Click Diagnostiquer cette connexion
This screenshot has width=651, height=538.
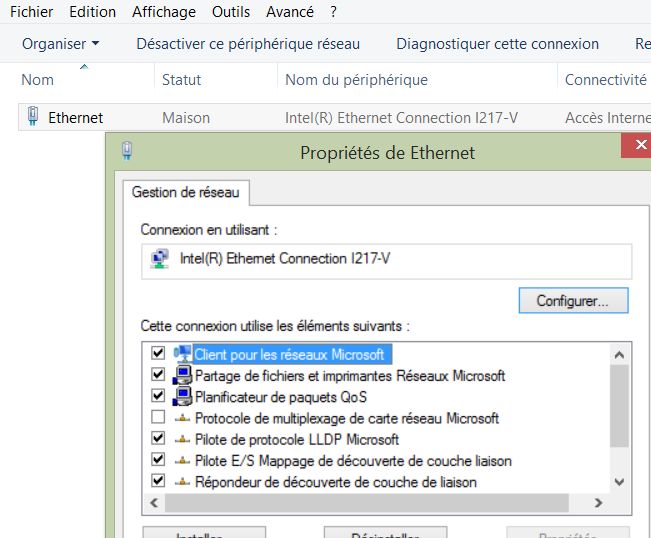497,44
